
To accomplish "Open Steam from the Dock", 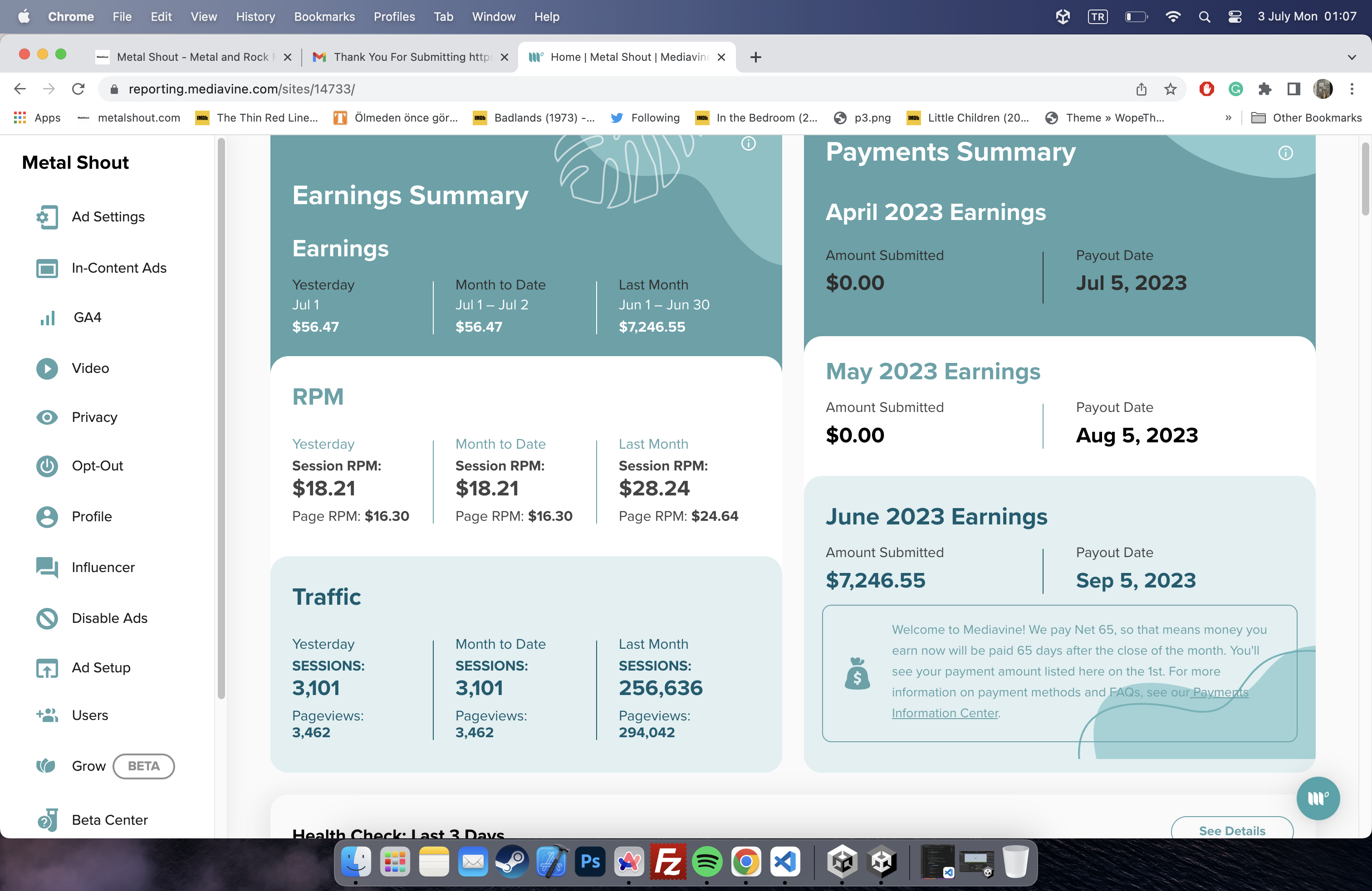I will click(512, 862).
